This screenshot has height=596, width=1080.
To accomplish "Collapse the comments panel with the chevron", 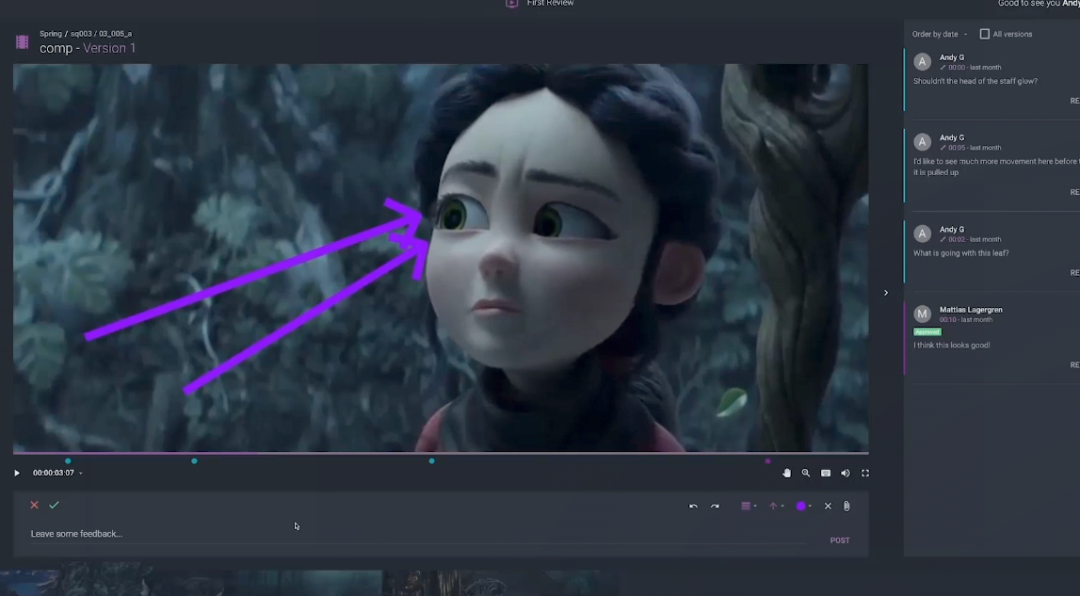I will [x=886, y=293].
